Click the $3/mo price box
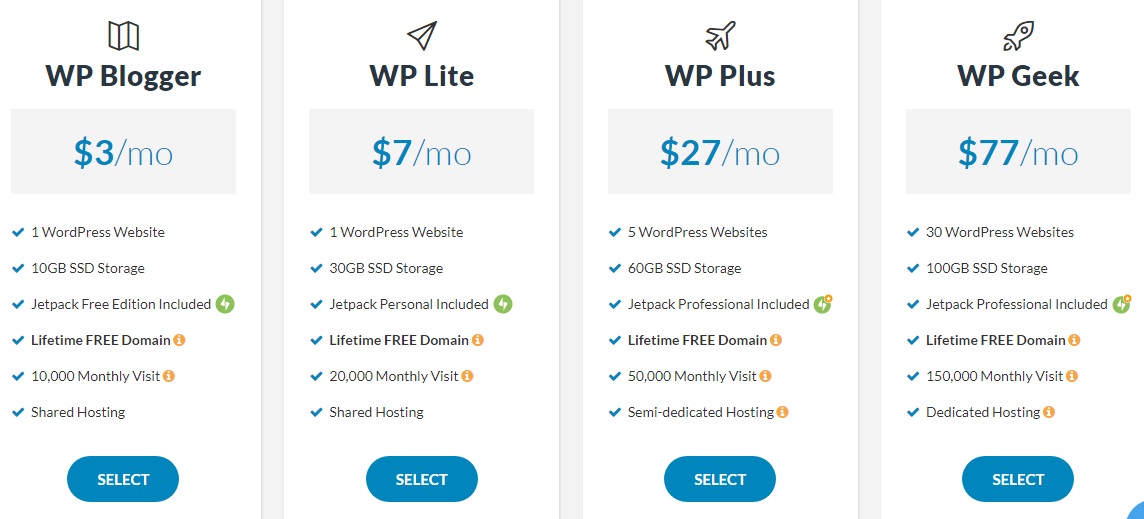Image resolution: width=1144 pixels, height=519 pixels. 123,152
